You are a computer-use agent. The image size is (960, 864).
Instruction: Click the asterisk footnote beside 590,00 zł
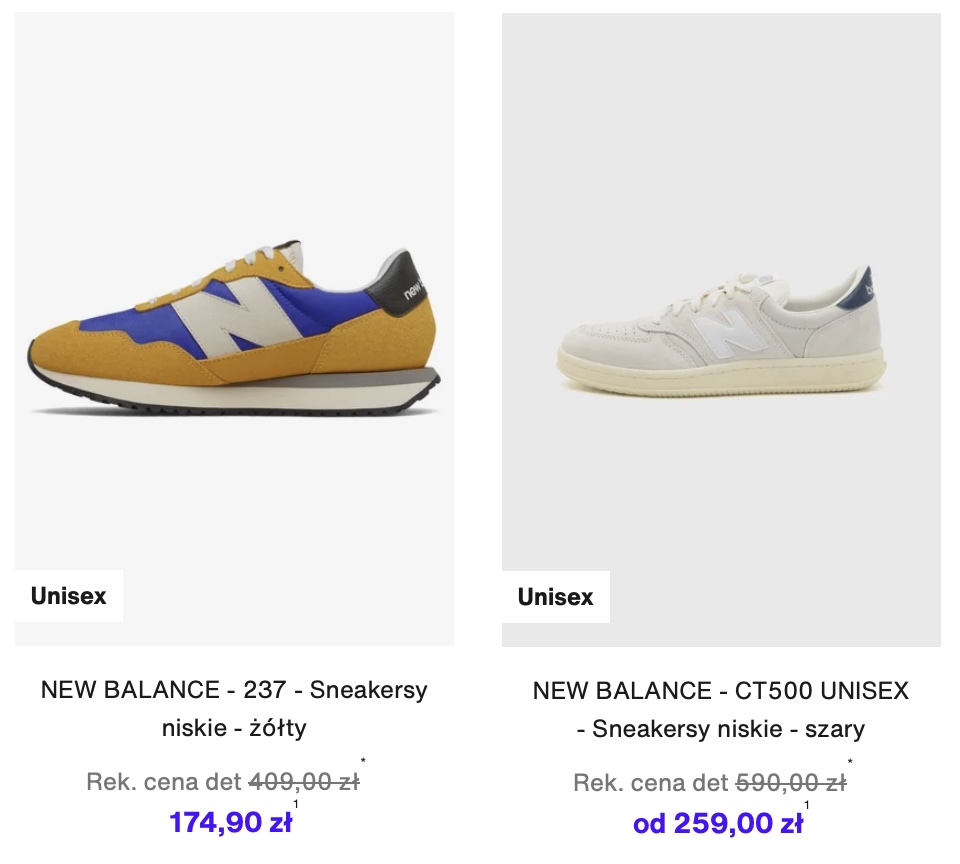[x=850, y=762]
